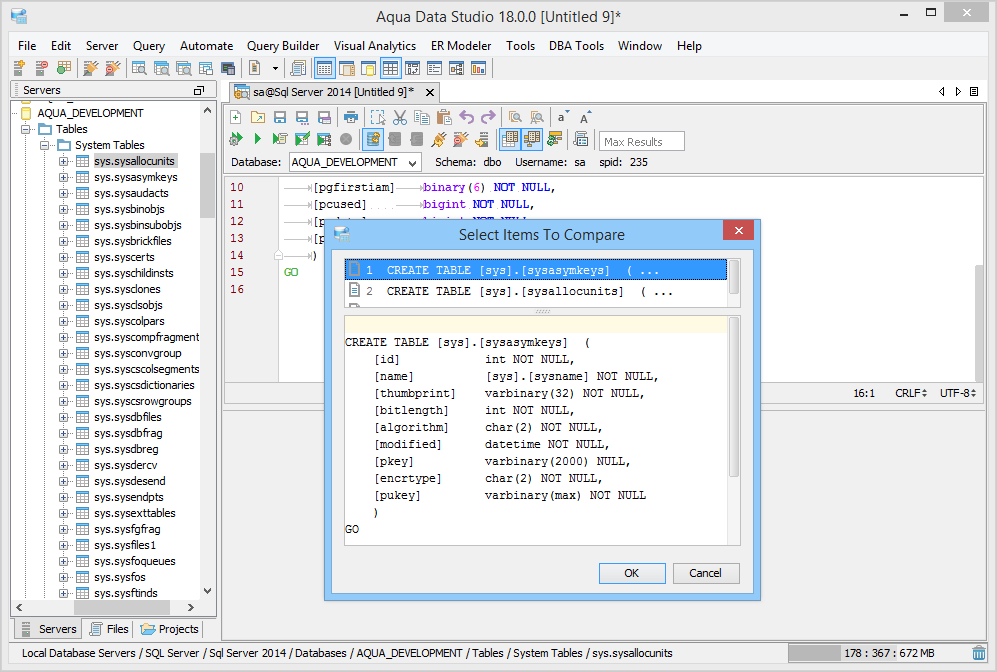Screen dimensions: 997x672
Task: Click the Open file folder icon
Action: click(258, 117)
